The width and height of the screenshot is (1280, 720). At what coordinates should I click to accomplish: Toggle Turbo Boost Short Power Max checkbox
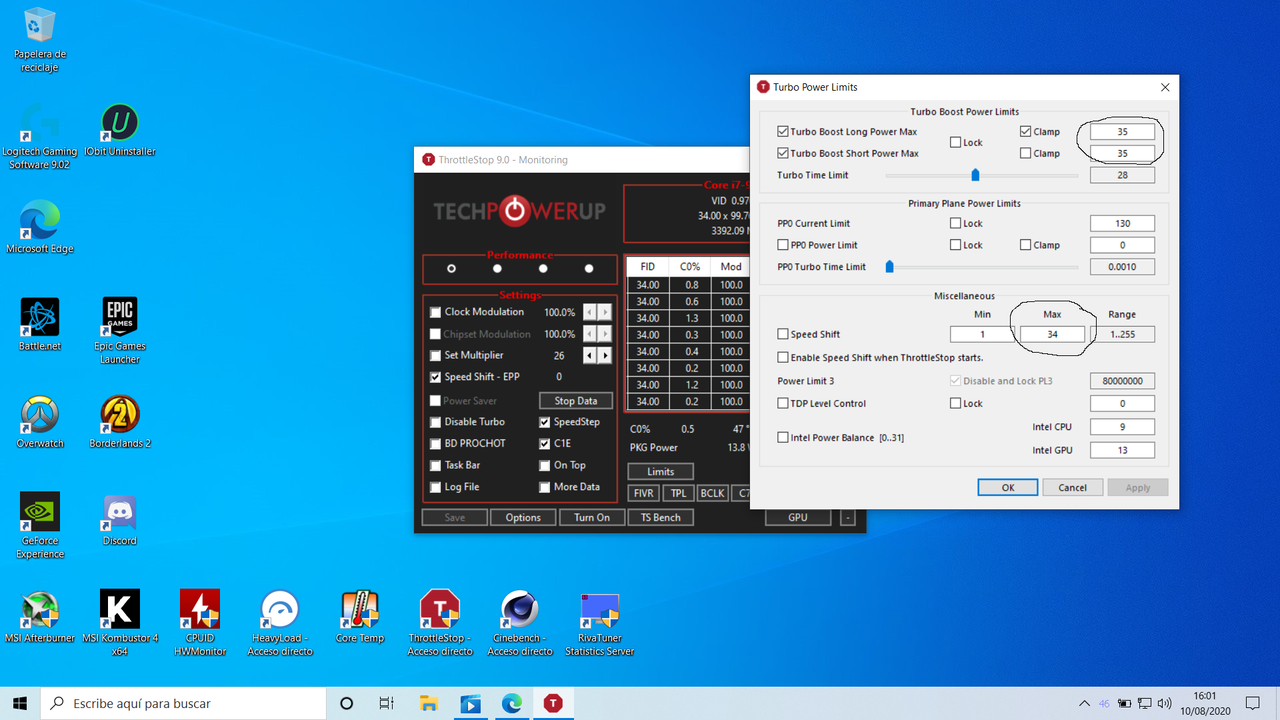(783, 153)
